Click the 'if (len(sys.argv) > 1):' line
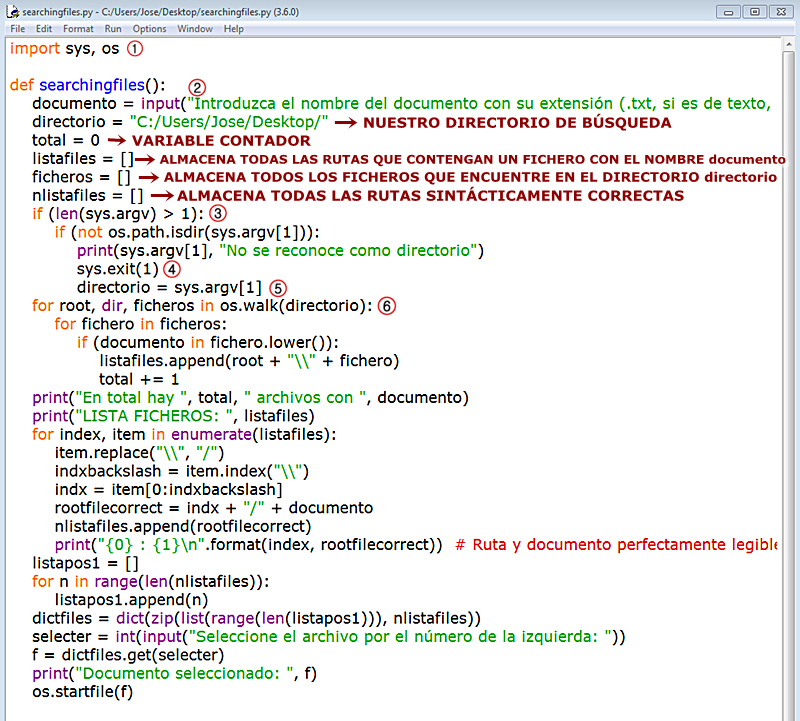The height and width of the screenshot is (721, 800). click(x=117, y=214)
